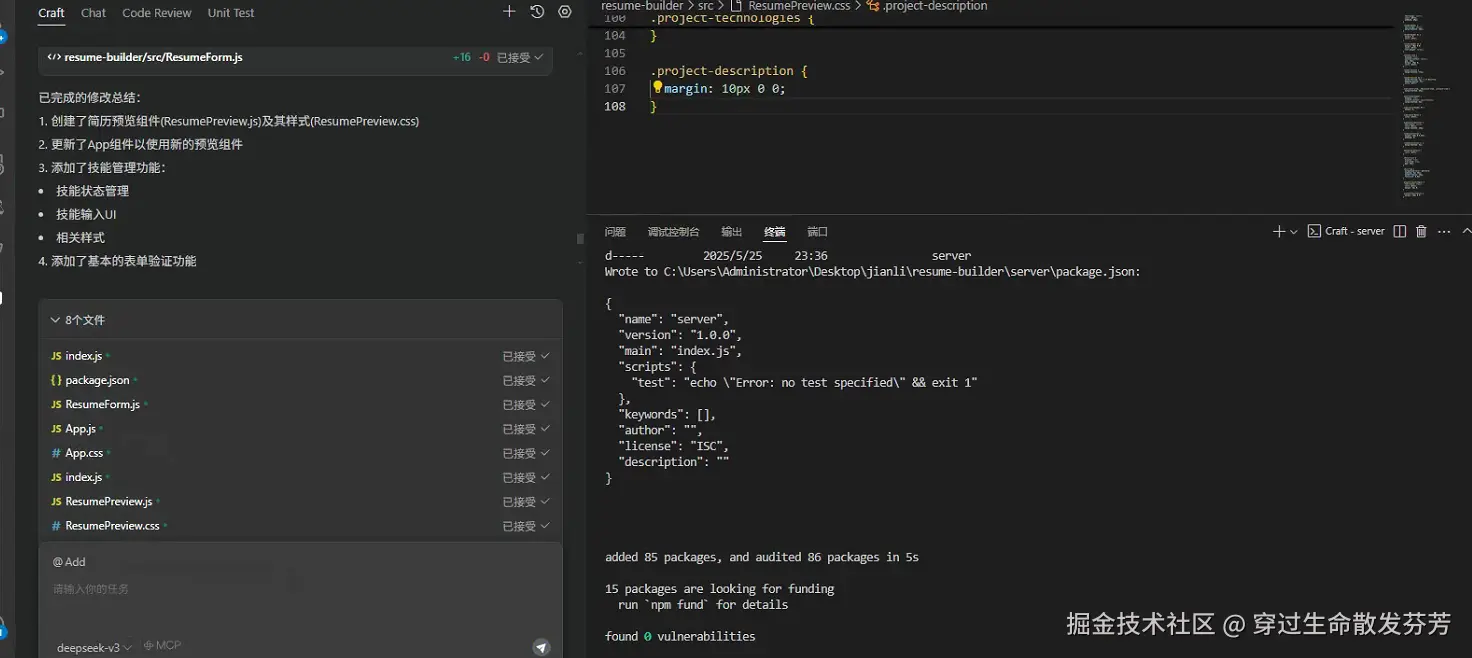Select the 终端 panel tab

click(775, 232)
